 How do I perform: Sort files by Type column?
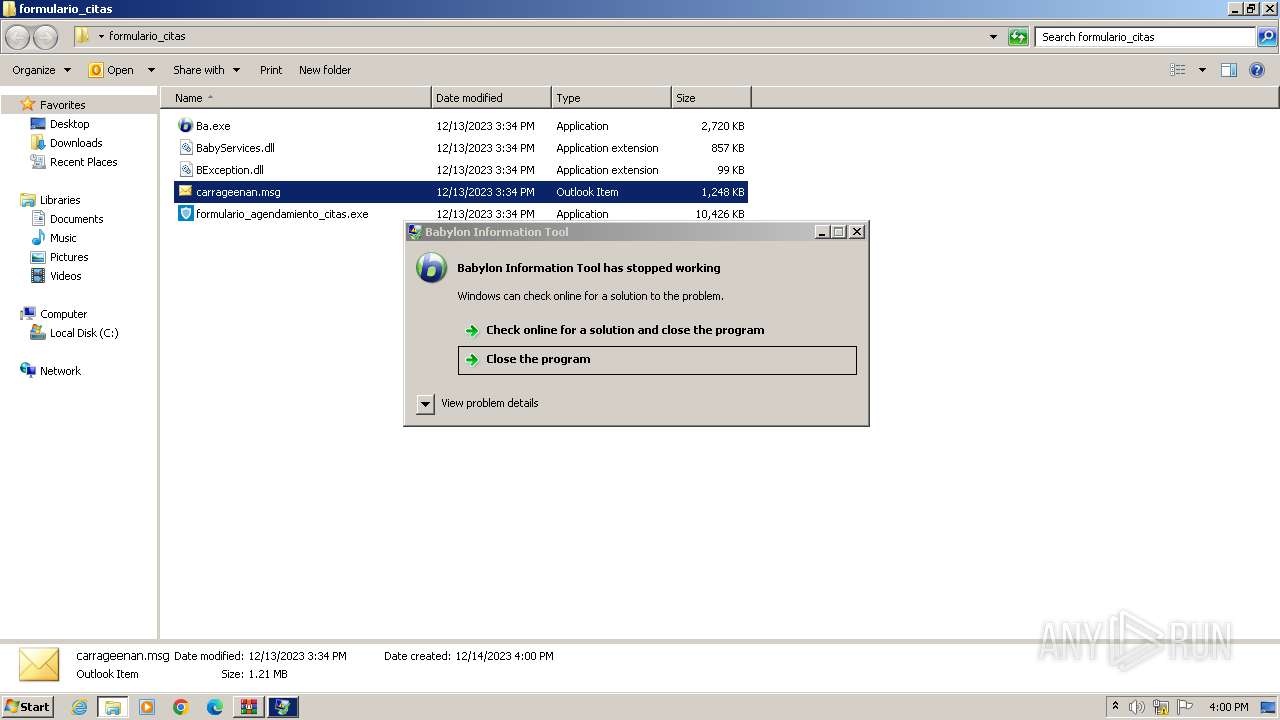[611, 98]
